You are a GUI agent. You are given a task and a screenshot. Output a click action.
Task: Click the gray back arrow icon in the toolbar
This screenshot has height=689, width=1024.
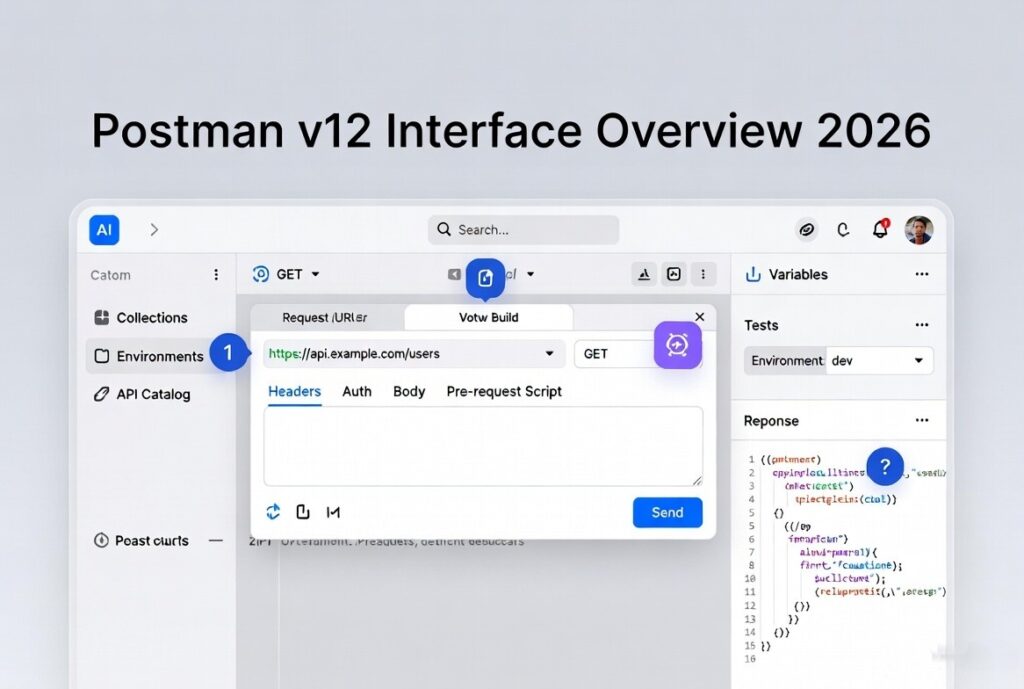454,274
